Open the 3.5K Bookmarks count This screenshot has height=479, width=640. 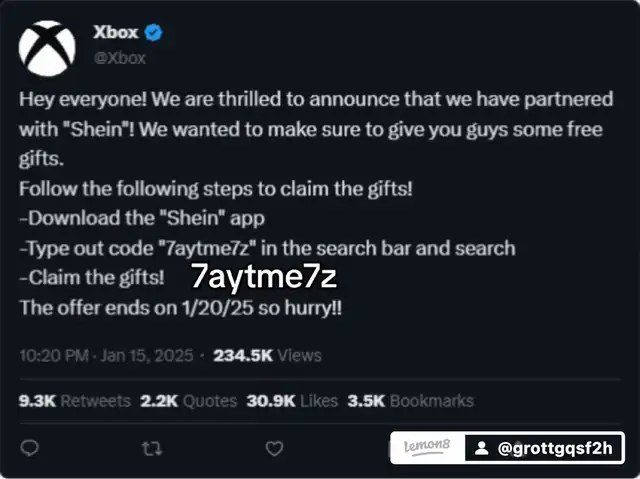coord(410,401)
